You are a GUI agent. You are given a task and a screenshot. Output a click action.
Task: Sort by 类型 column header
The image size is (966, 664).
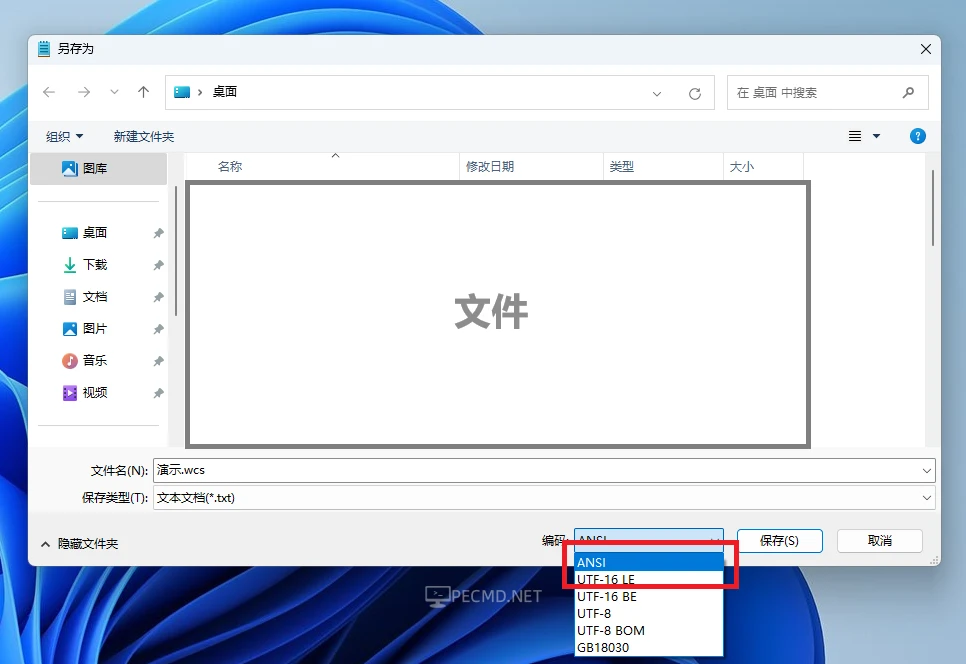pyautogui.click(x=663, y=166)
